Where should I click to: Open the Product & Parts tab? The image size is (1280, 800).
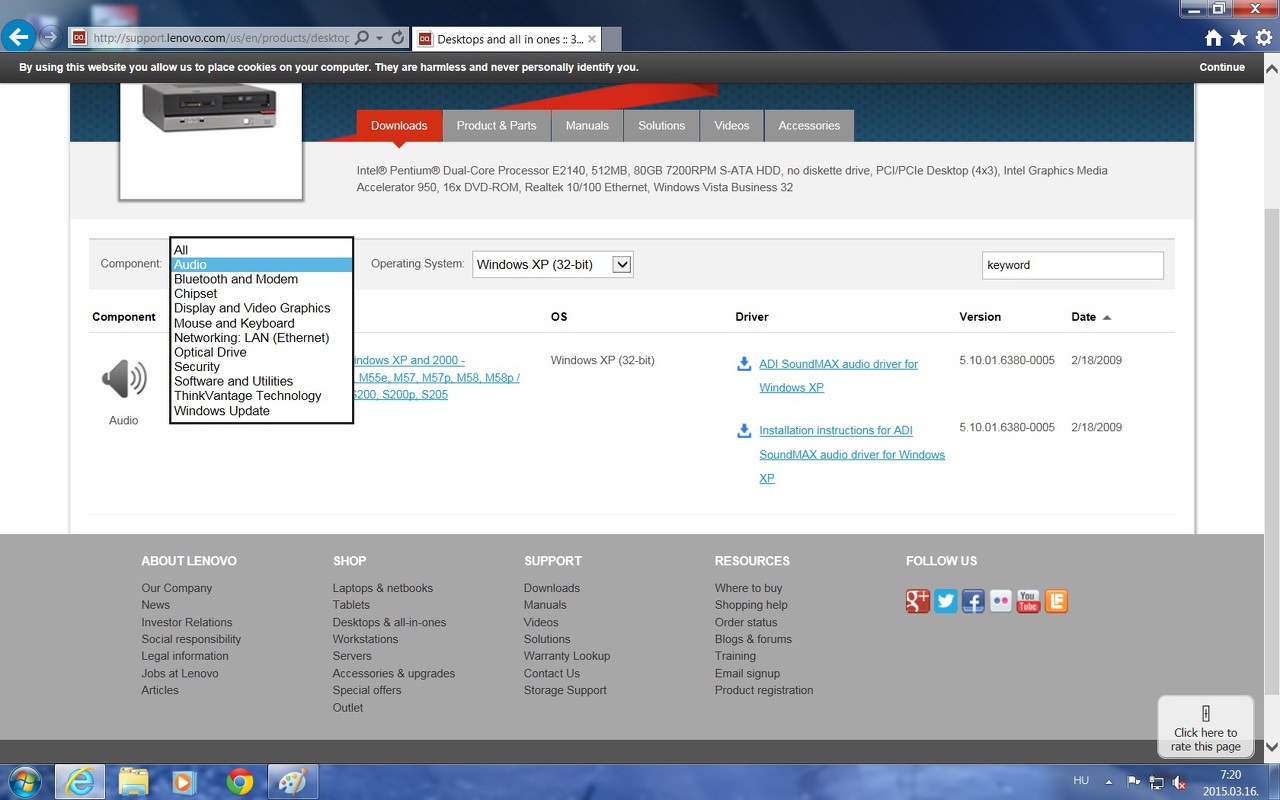[x=496, y=126]
